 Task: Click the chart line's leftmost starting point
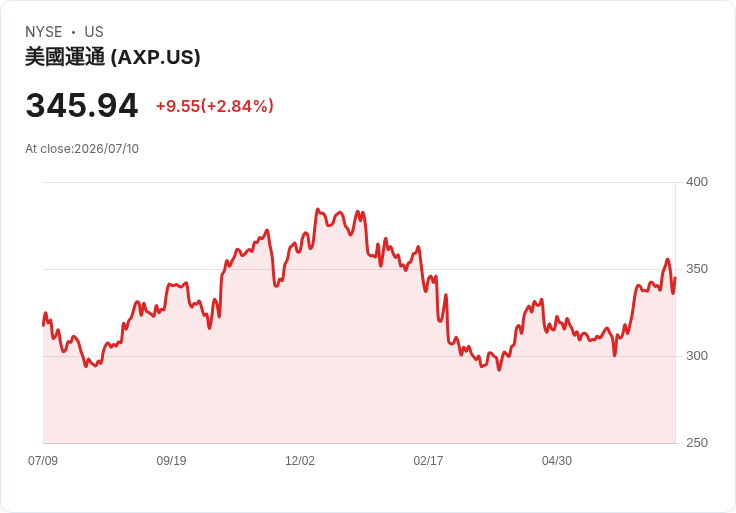(43, 325)
